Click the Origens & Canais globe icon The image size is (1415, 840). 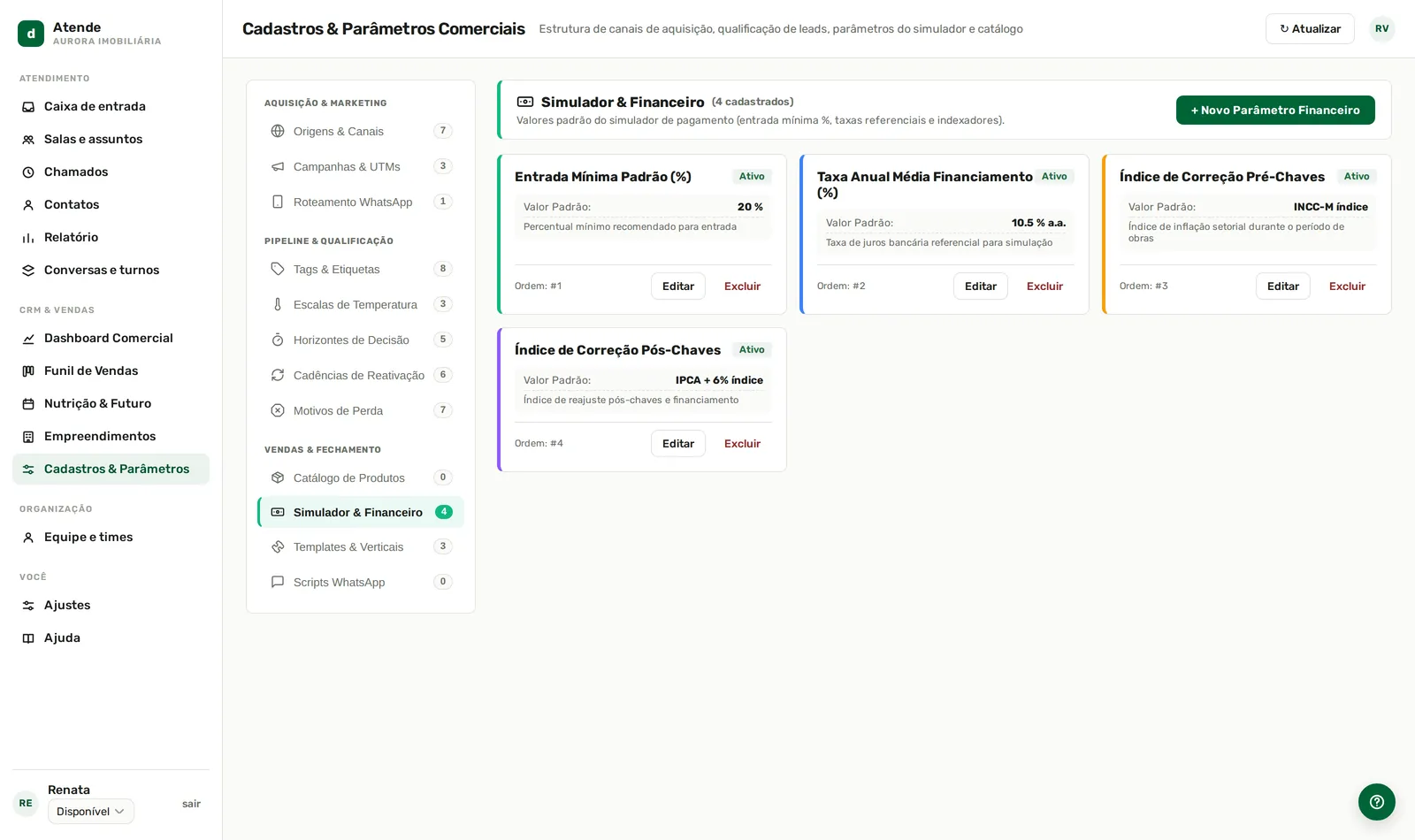[278, 131]
